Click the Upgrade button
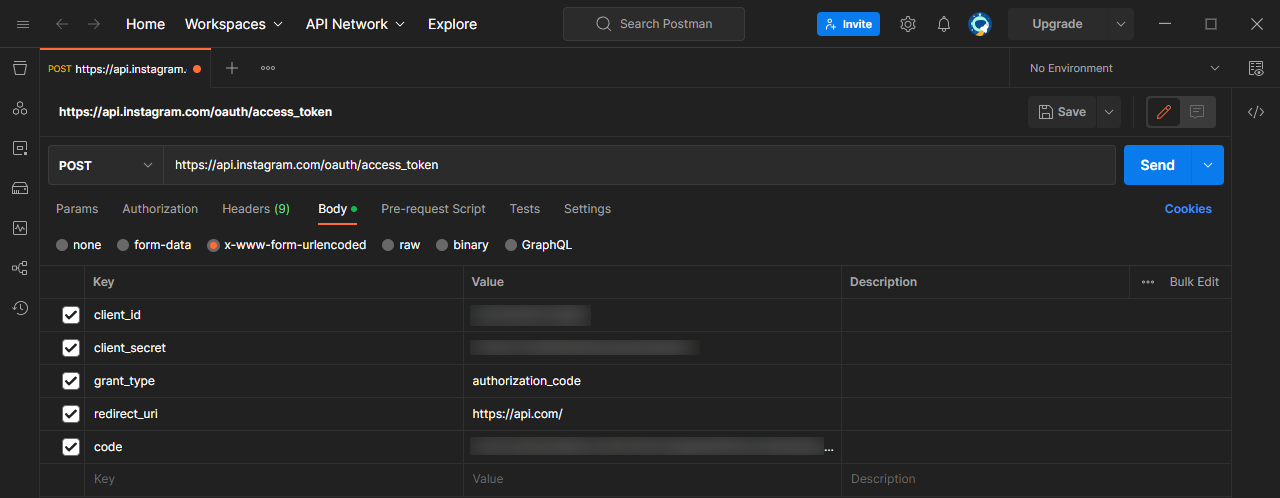The image size is (1280, 498). pos(1057,24)
